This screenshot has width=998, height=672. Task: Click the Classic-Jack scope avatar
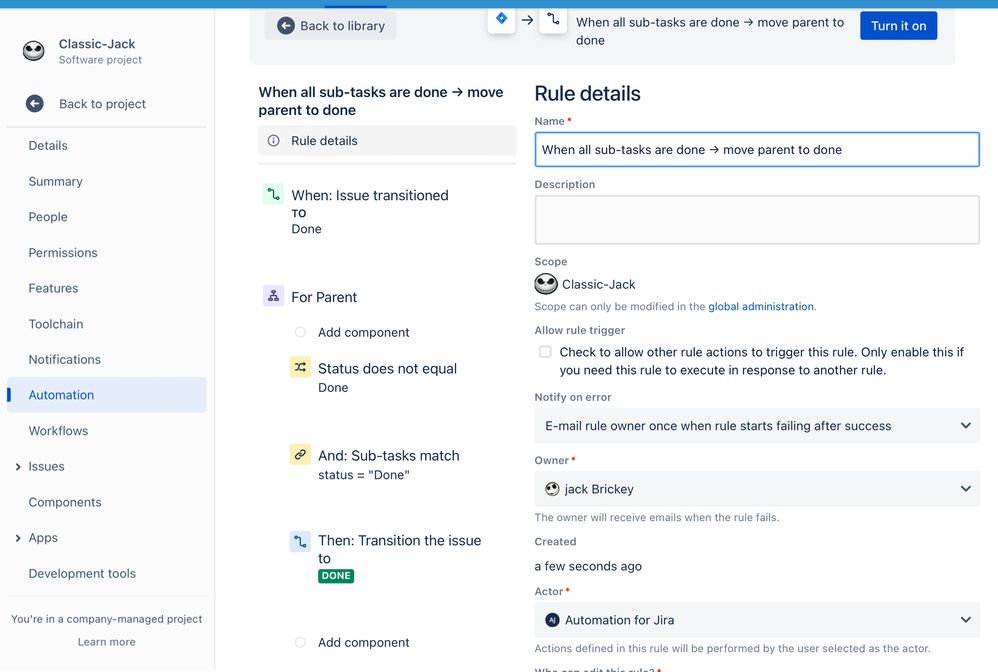pos(546,284)
